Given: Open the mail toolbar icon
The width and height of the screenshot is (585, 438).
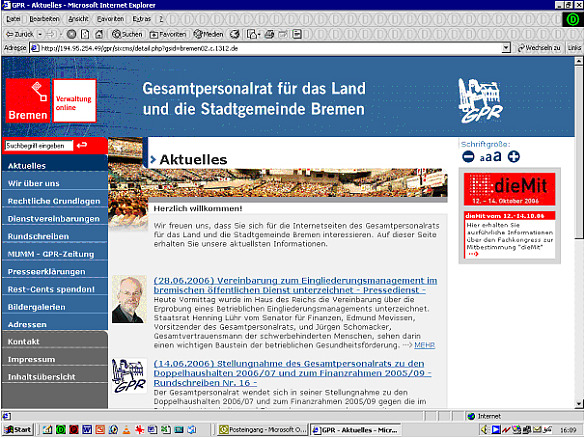Looking at the screenshot, I should pos(253,34).
